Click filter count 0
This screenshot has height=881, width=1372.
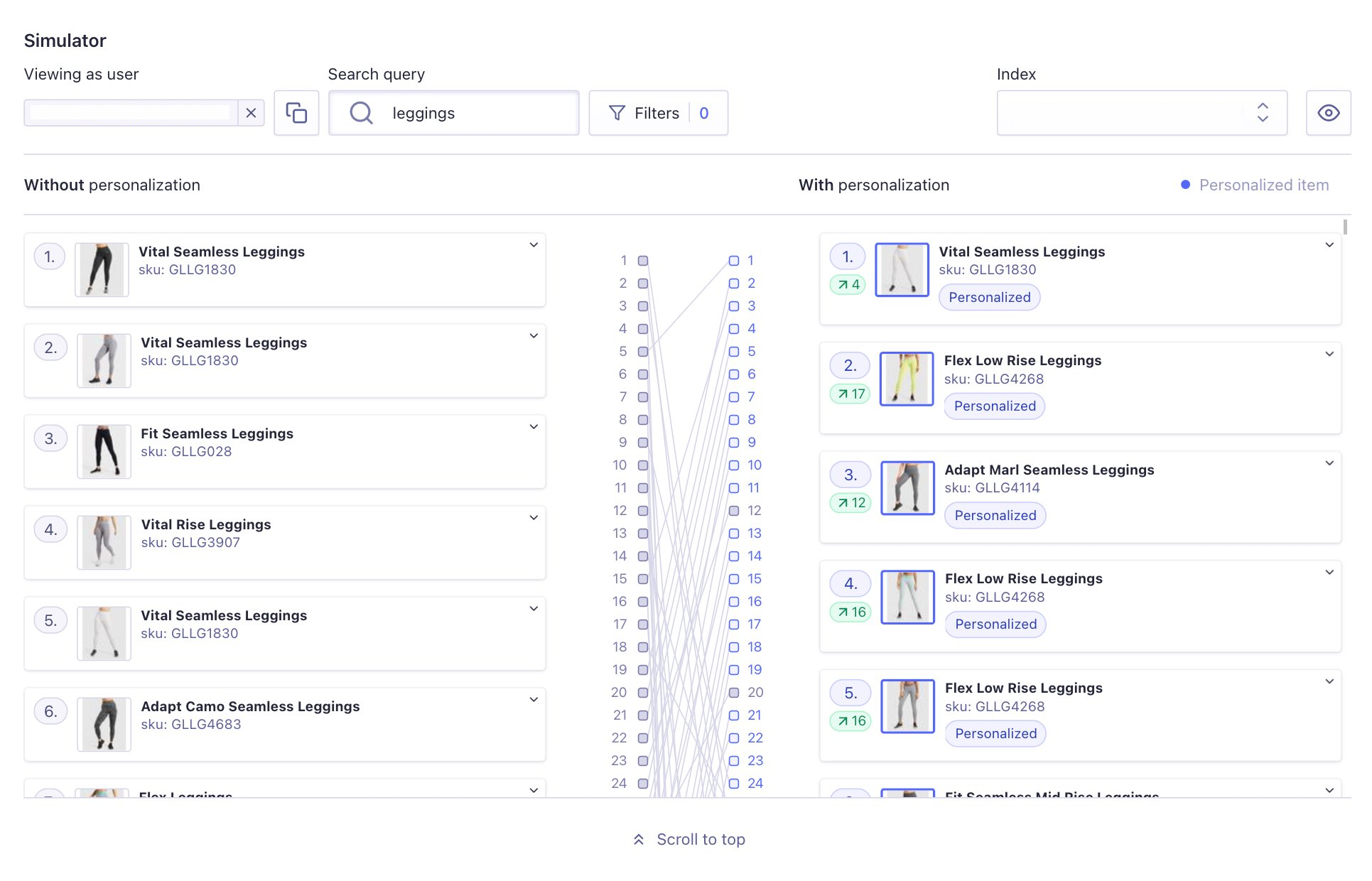click(703, 113)
